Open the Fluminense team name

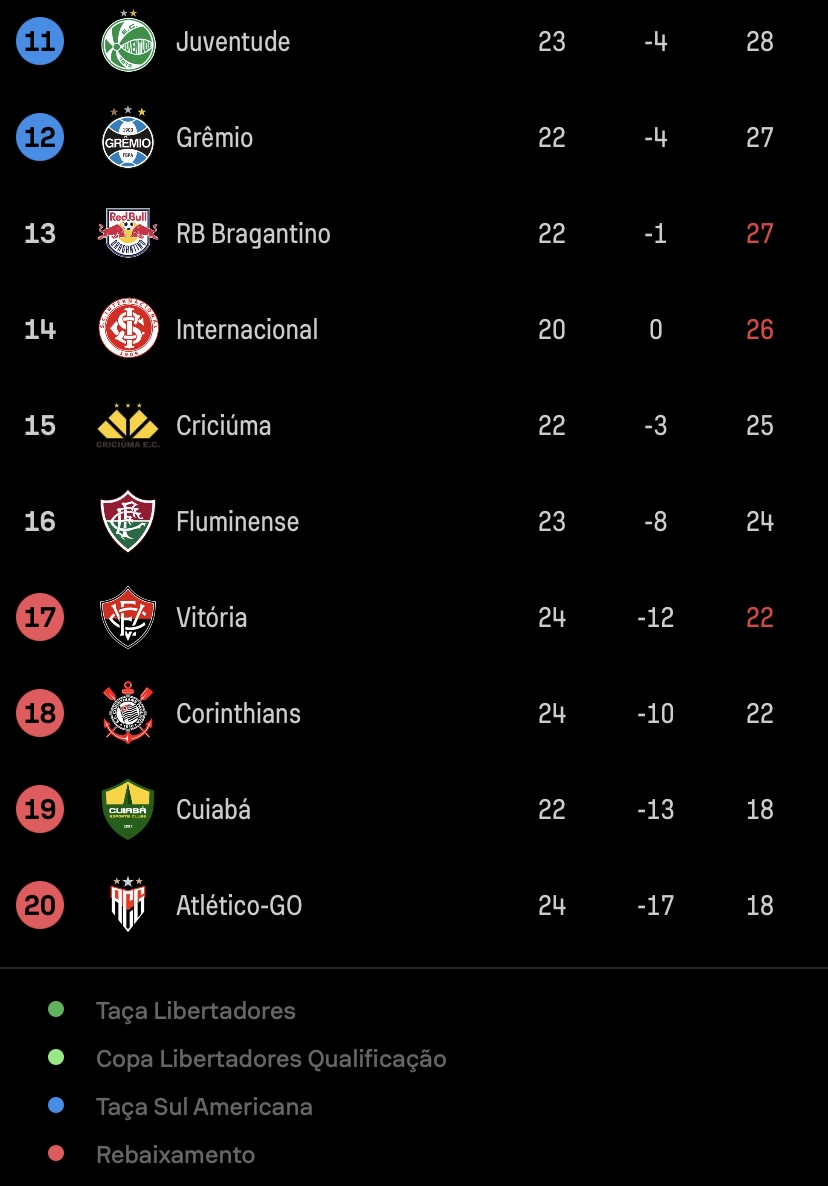click(x=237, y=521)
